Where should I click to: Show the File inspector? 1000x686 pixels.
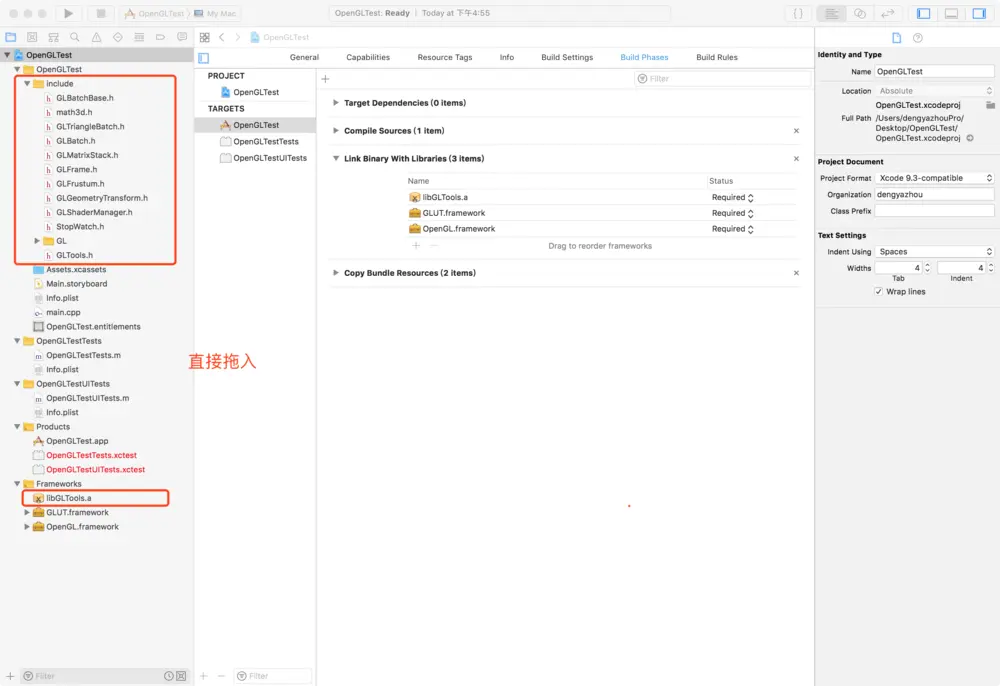click(897, 38)
